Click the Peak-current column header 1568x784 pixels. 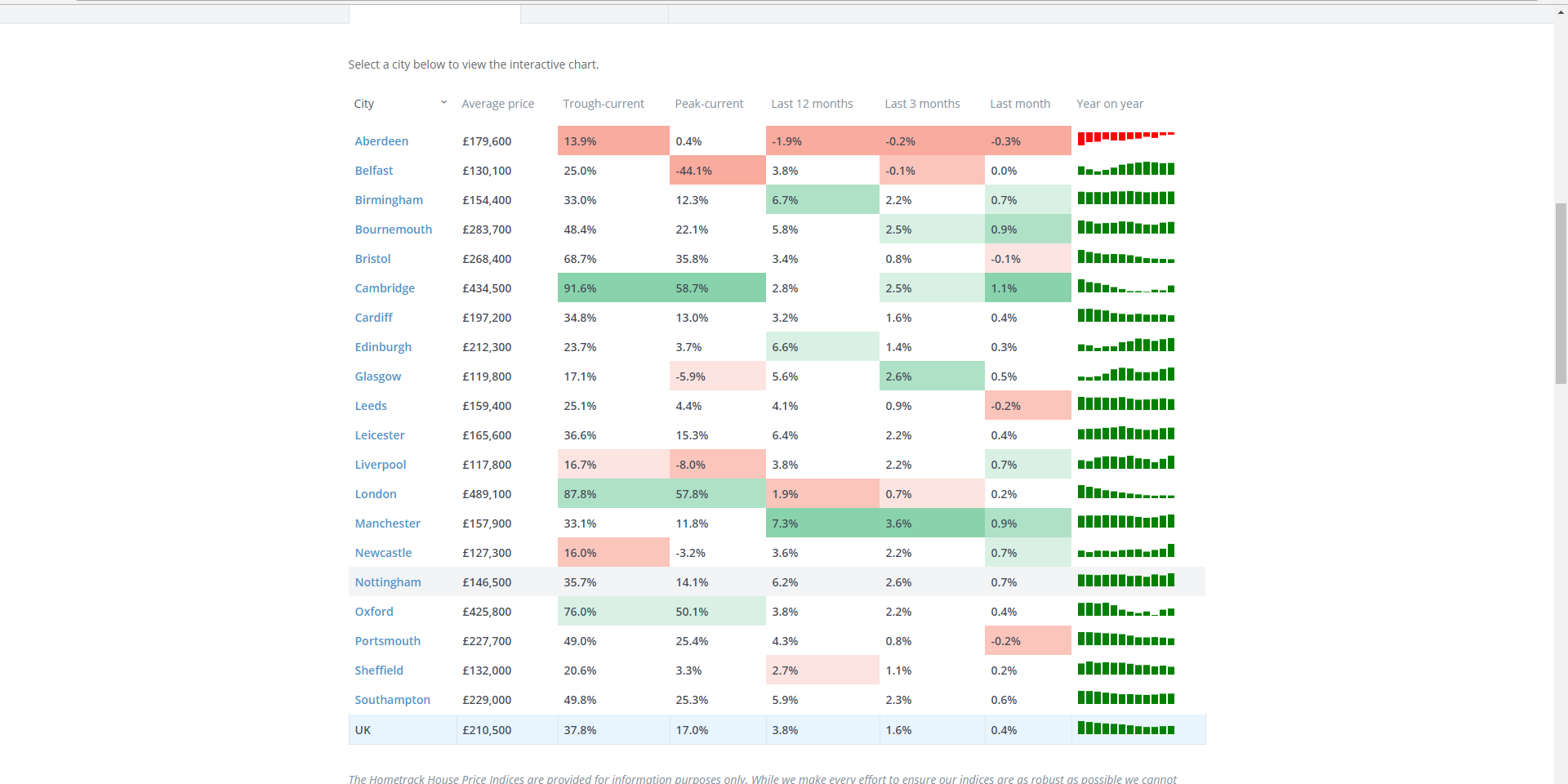tap(709, 104)
